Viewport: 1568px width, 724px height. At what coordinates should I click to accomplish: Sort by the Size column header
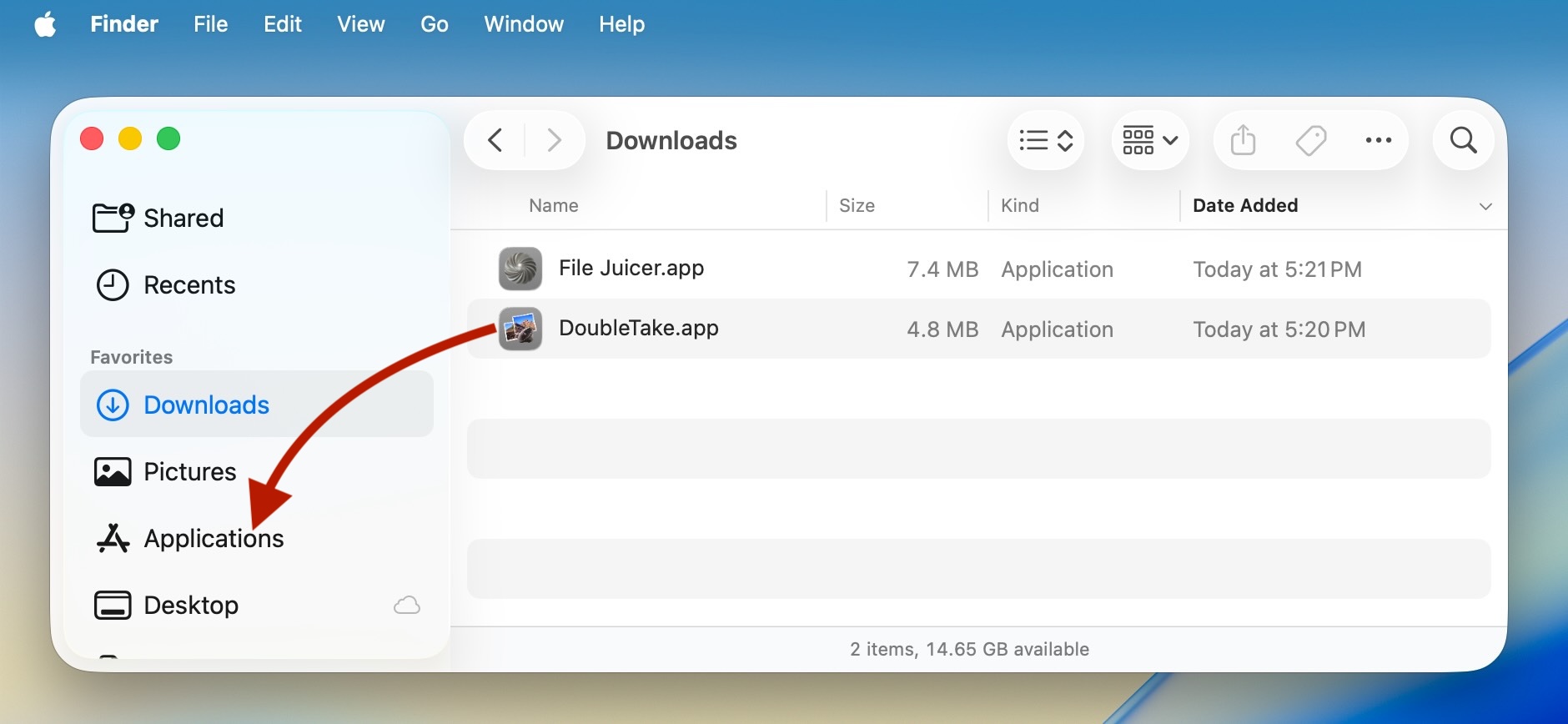(x=857, y=205)
